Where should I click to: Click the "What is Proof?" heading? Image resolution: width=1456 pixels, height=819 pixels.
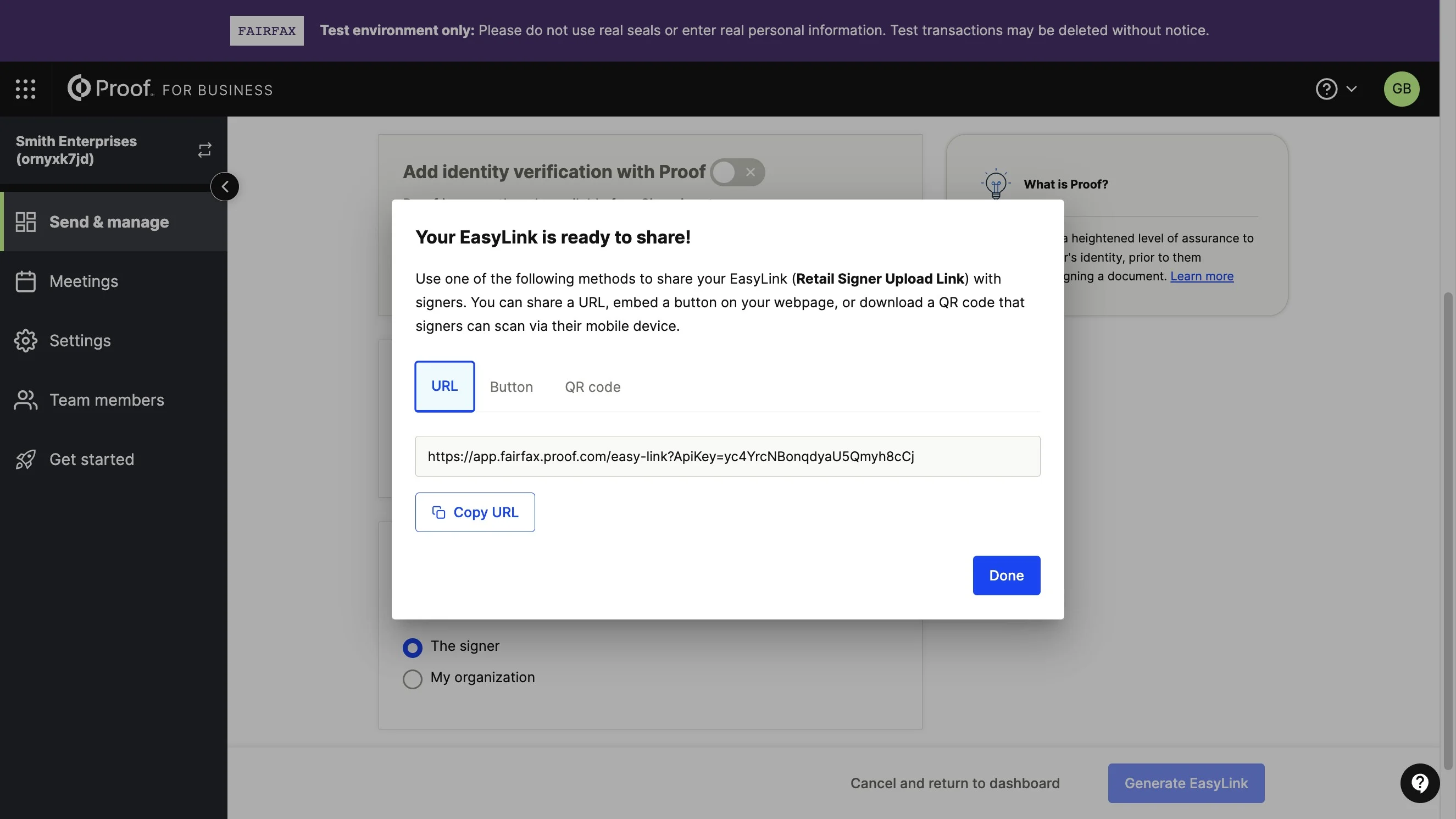click(1065, 184)
